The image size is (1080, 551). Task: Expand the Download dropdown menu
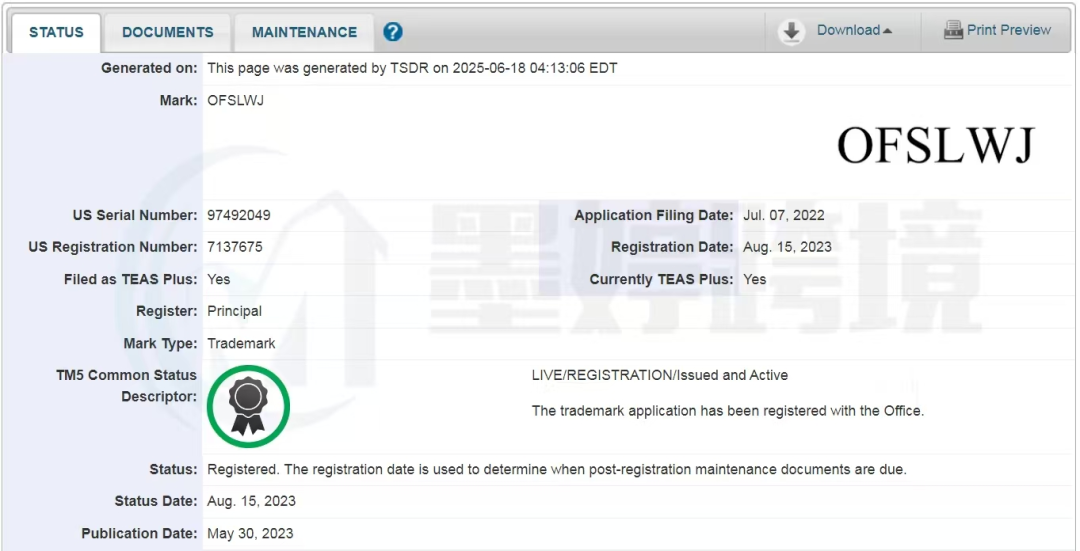tap(854, 30)
